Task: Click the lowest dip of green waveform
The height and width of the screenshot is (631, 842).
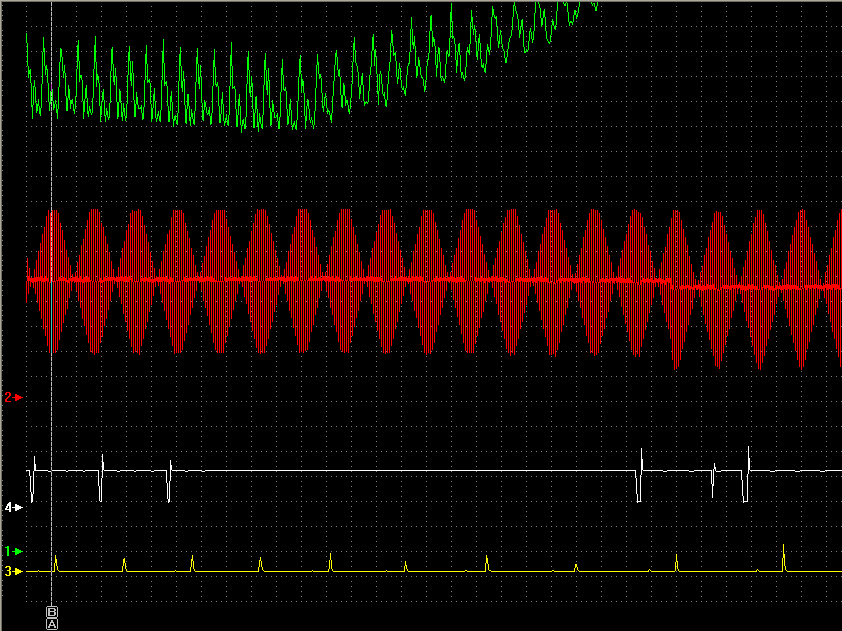Action: click(295, 129)
